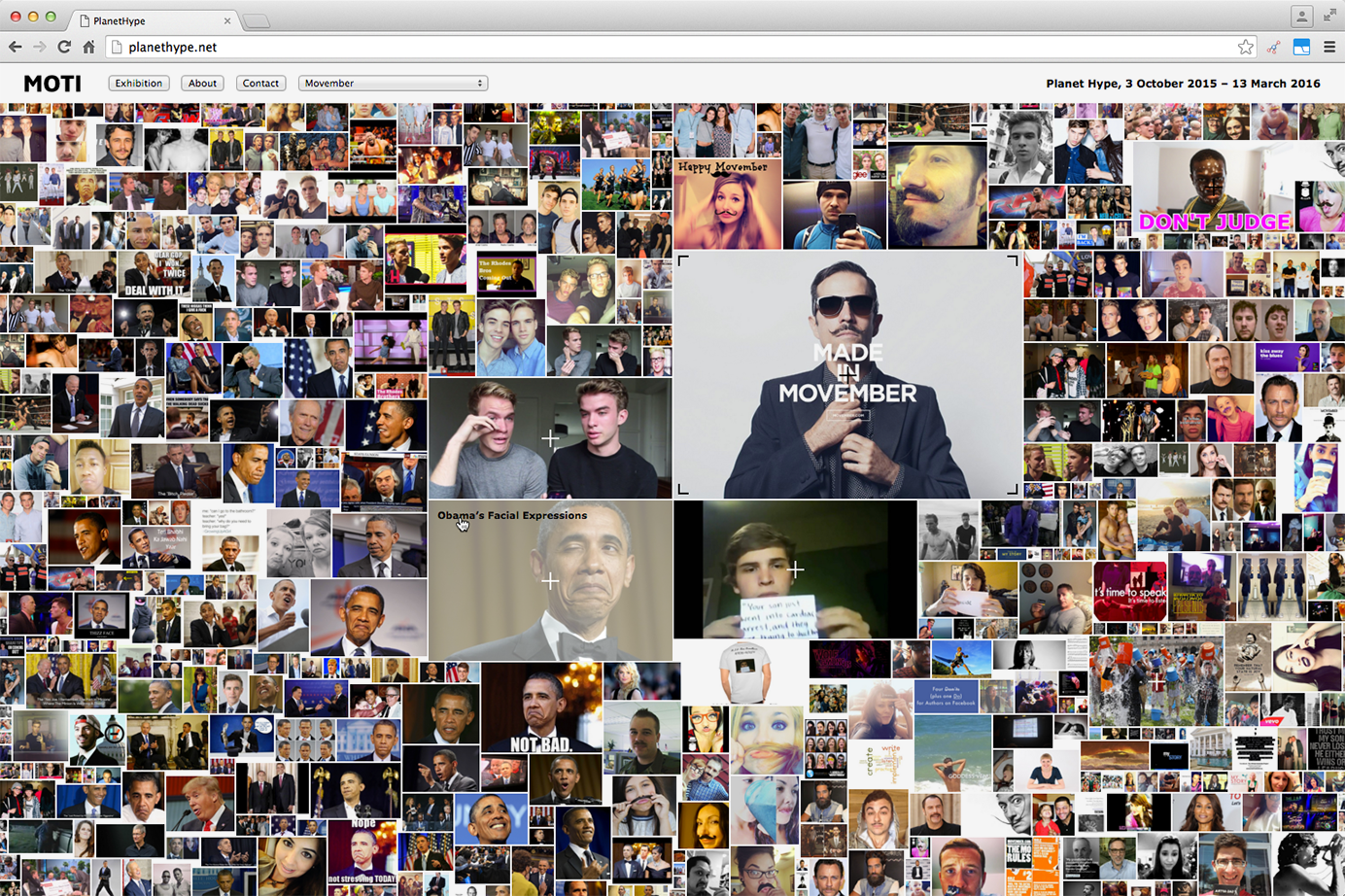Open a new tab with the blank tab button
The image size is (1345, 896).
pos(256,20)
